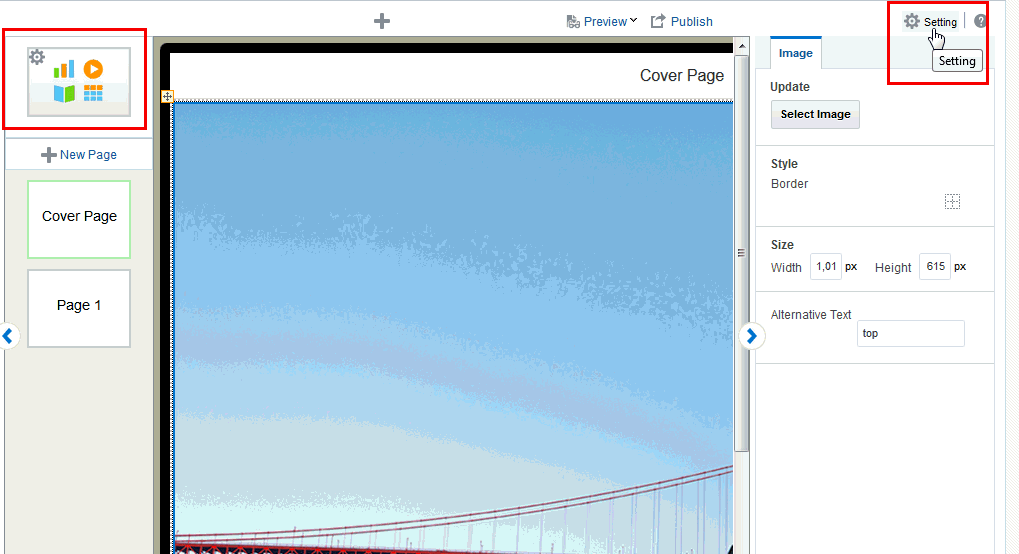Click the Publish button
Image resolution: width=1019 pixels, height=554 pixels.
click(x=682, y=21)
